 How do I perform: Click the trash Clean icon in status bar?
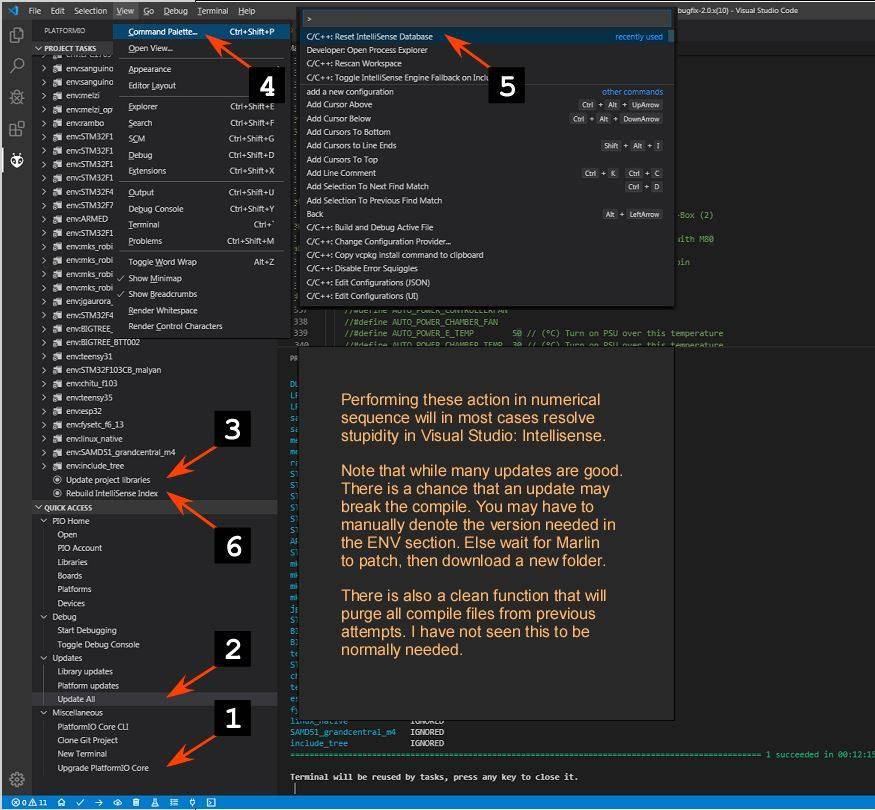136,802
